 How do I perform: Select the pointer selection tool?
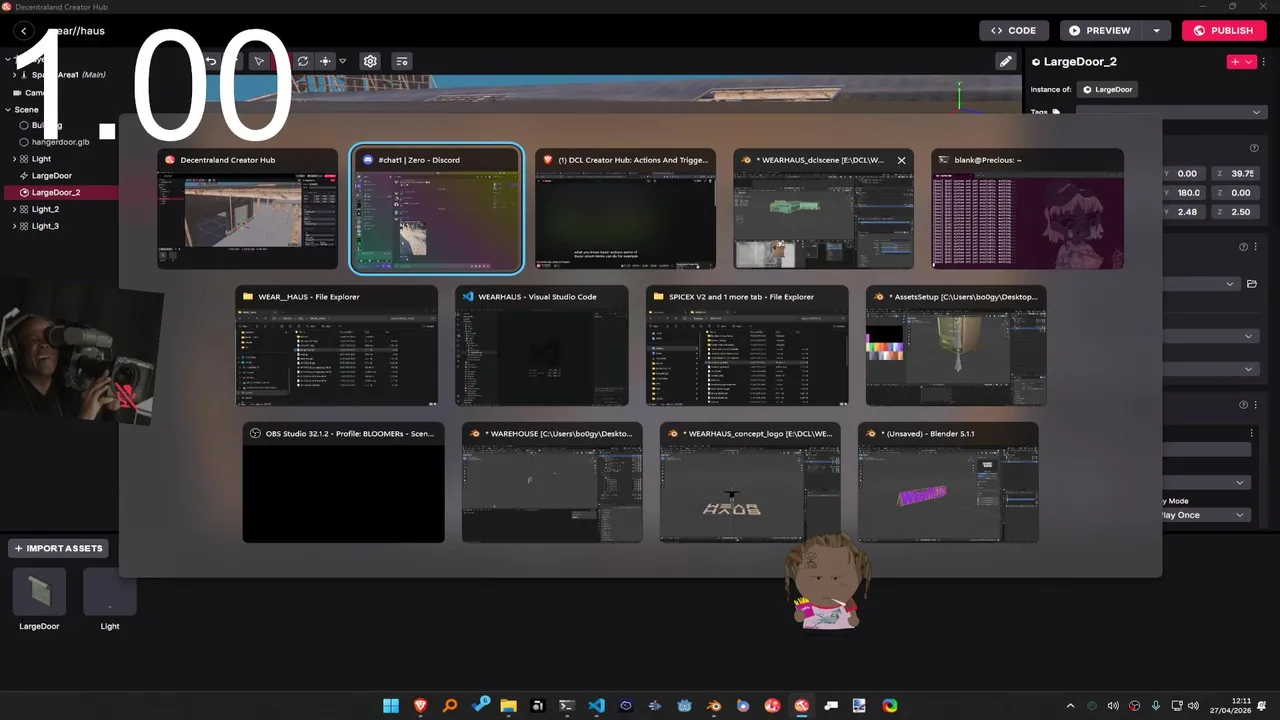(259, 61)
